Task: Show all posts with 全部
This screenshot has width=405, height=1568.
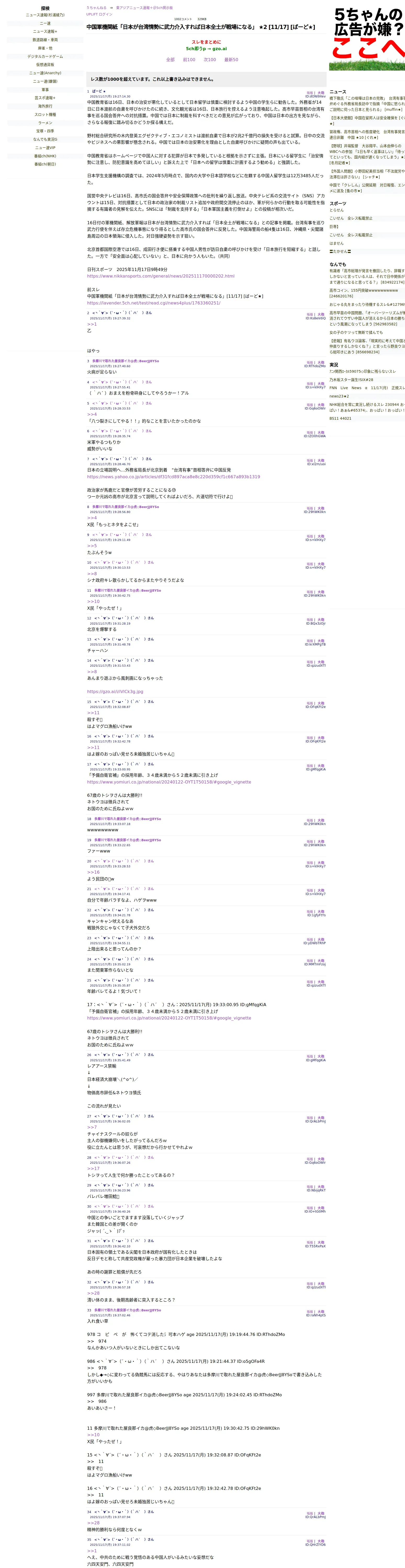Action: pos(170,60)
